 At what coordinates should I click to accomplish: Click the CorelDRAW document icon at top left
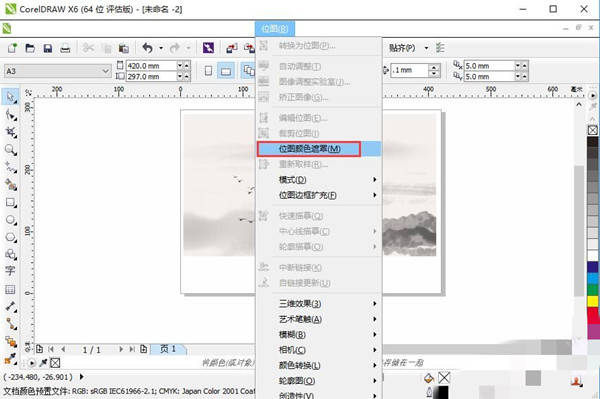tap(7, 28)
